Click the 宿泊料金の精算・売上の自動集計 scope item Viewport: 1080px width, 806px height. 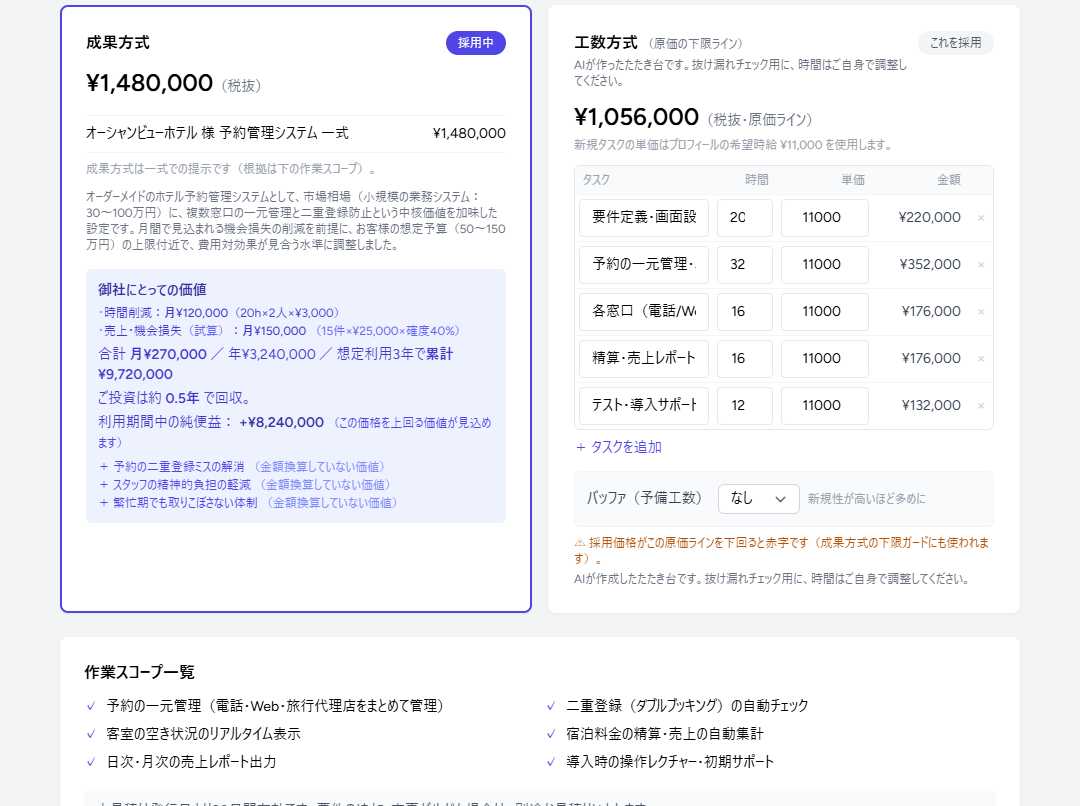click(665, 734)
